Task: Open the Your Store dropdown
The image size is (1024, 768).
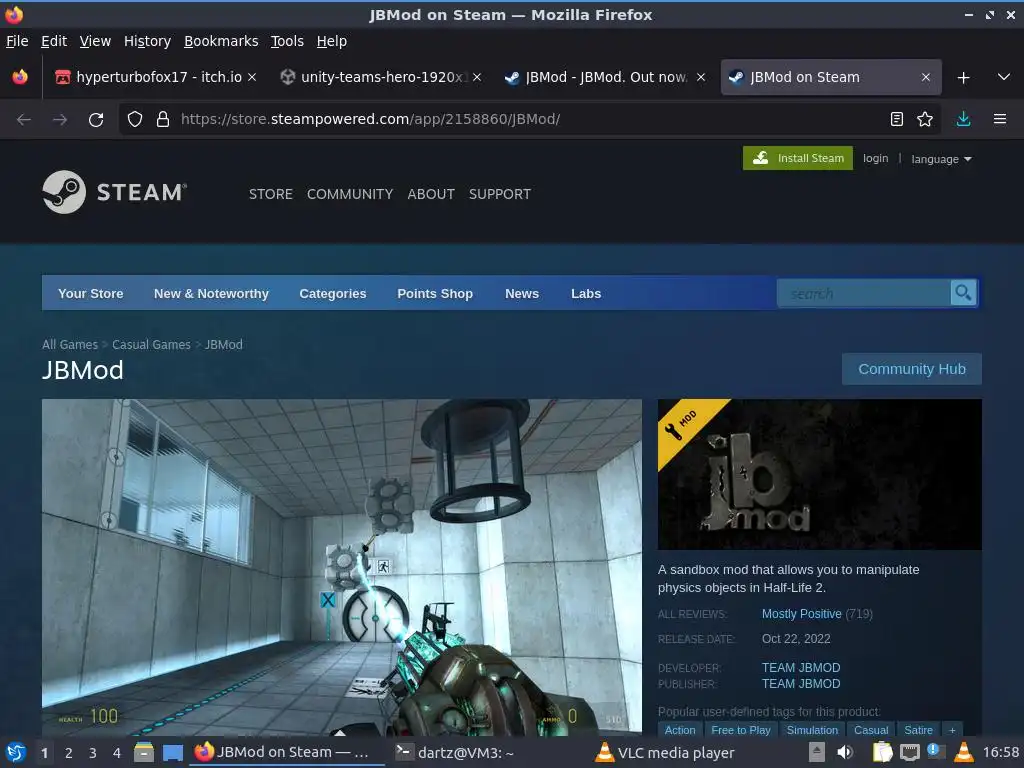Action: pyautogui.click(x=90, y=293)
